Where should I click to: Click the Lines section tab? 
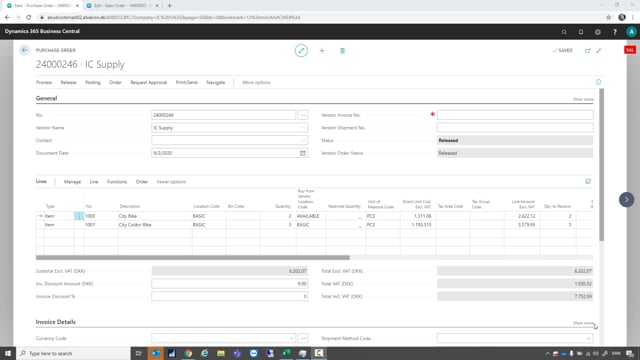tap(41, 181)
